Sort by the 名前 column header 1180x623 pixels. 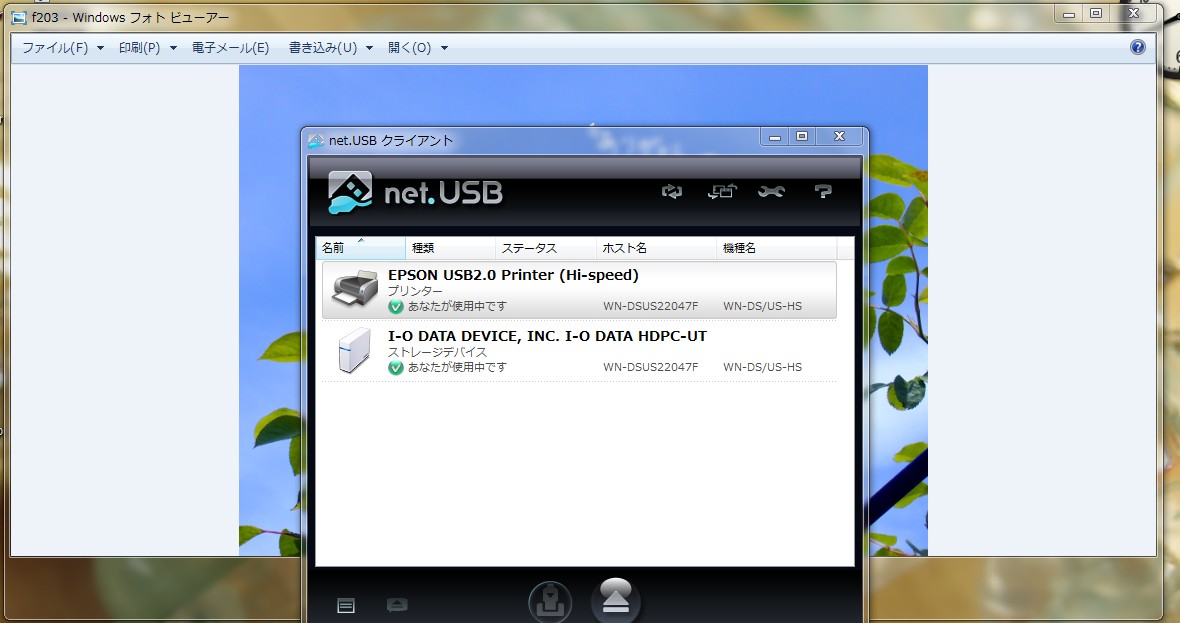[360, 248]
